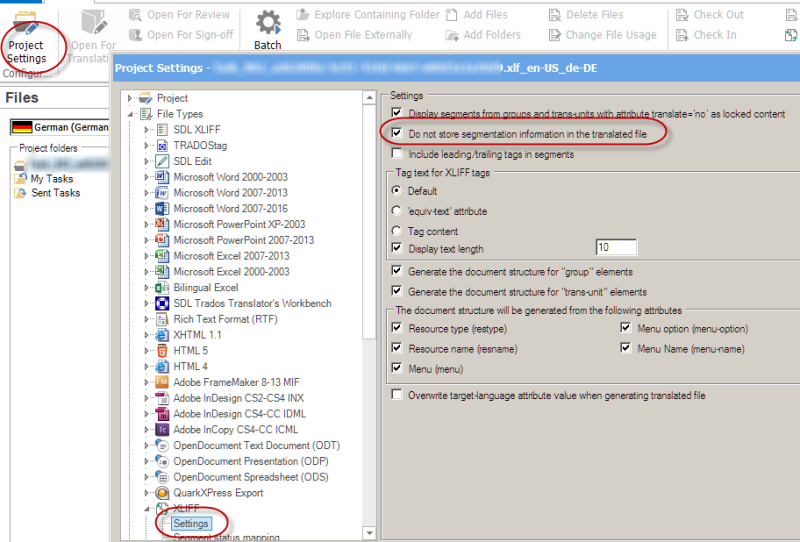Select the 'equiv-text' attribute radio option
Viewport: 800px width, 542px height.
coord(396,211)
